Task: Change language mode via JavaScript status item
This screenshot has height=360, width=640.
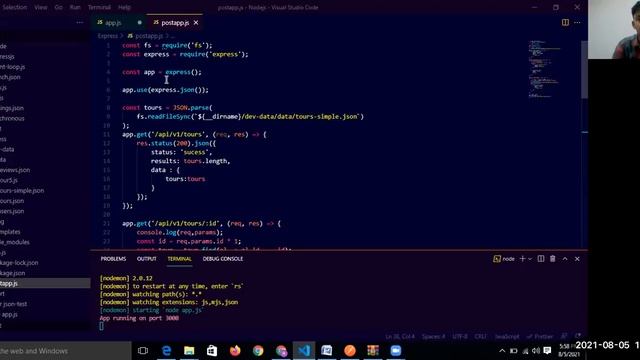Action: pos(507,336)
